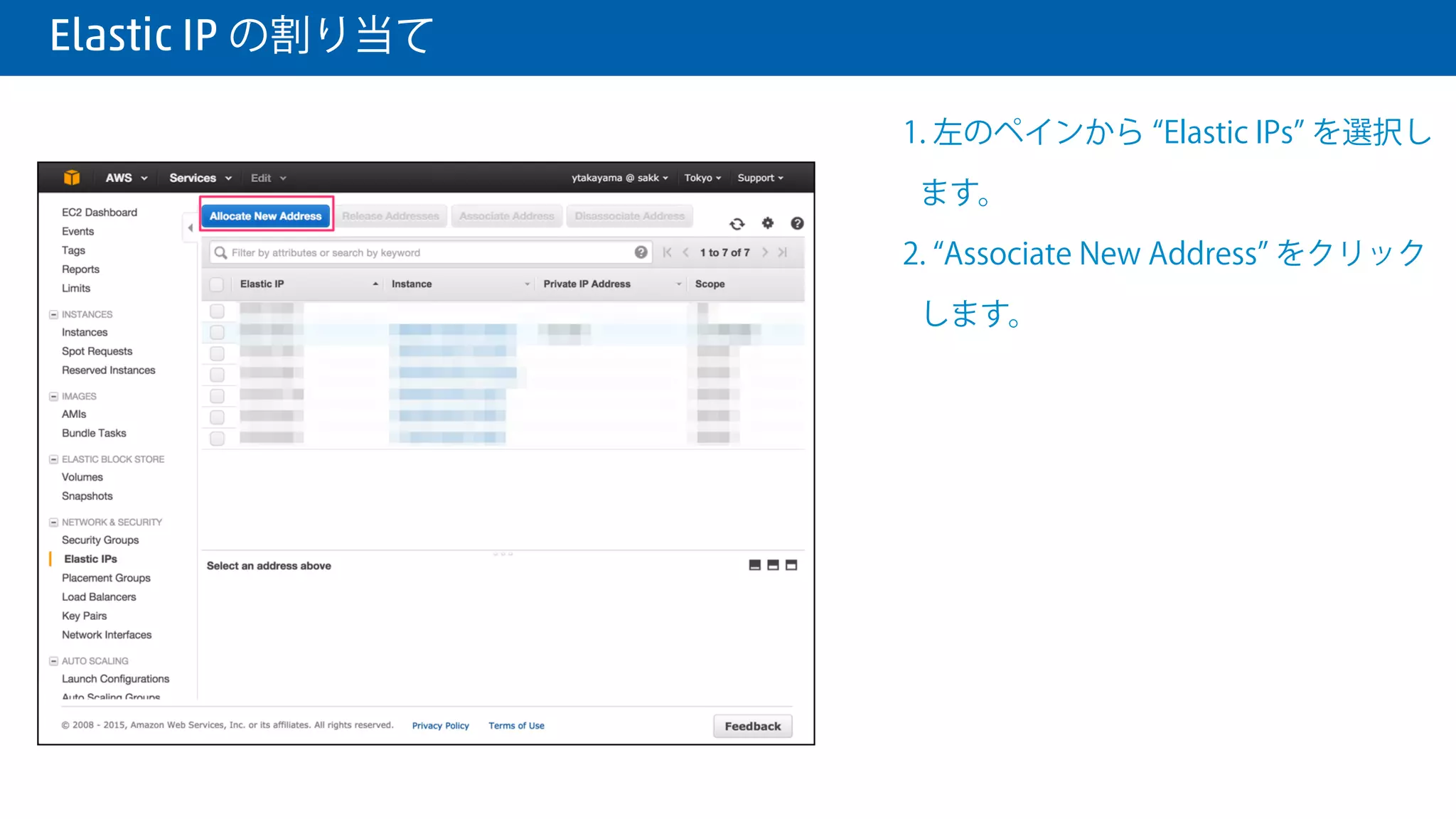This screenshot has width=1456, height=819.
Task: Open the Support dropdown menu
Action: [x=760, y=178]
